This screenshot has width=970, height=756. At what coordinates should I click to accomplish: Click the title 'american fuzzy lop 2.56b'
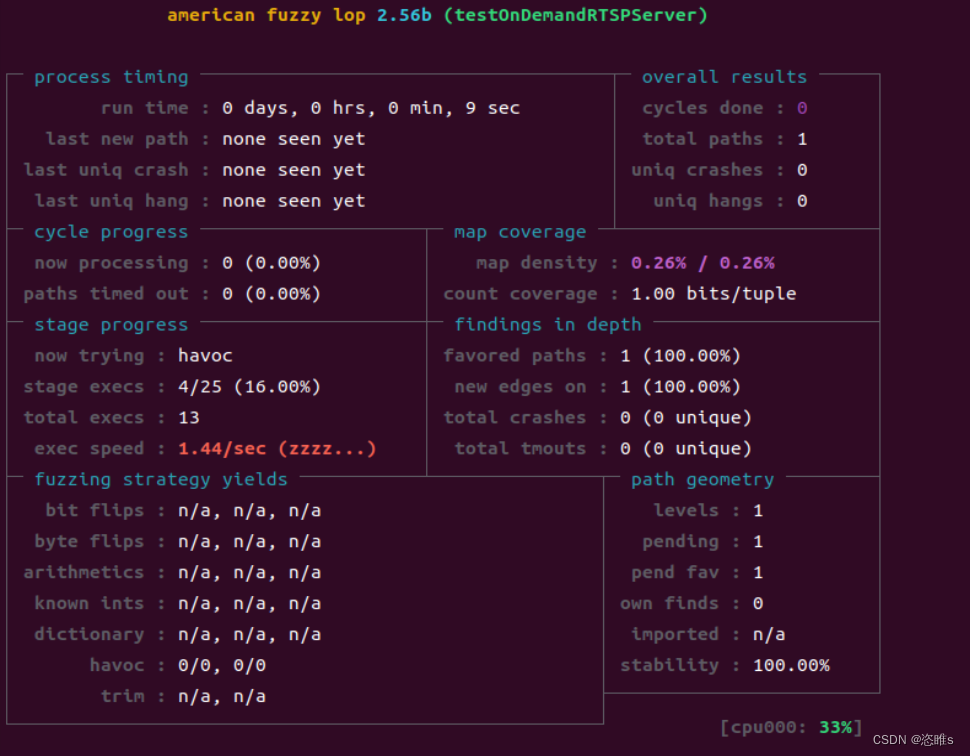point(299,15)
